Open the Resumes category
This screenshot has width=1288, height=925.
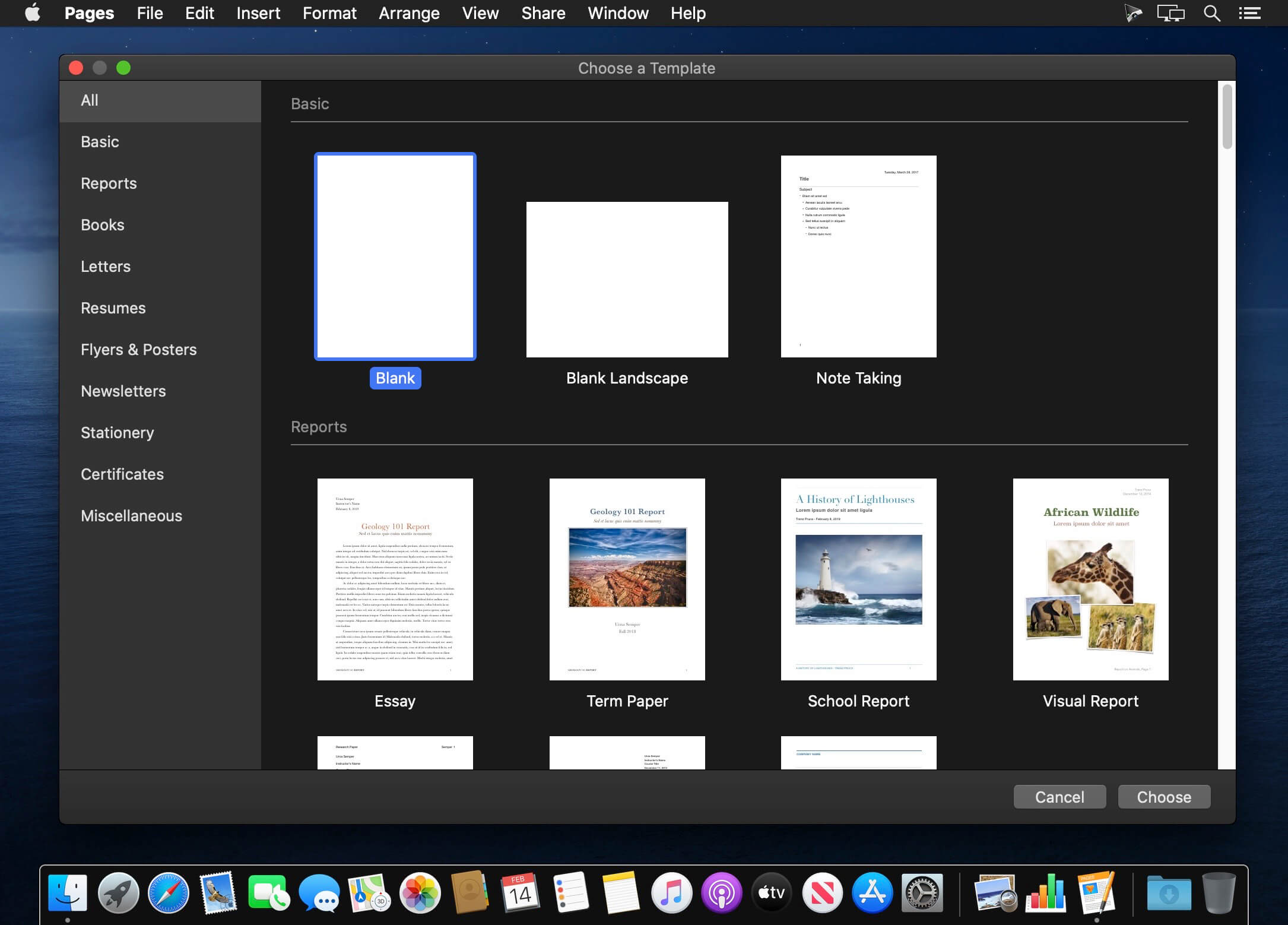tap(113, 307)
